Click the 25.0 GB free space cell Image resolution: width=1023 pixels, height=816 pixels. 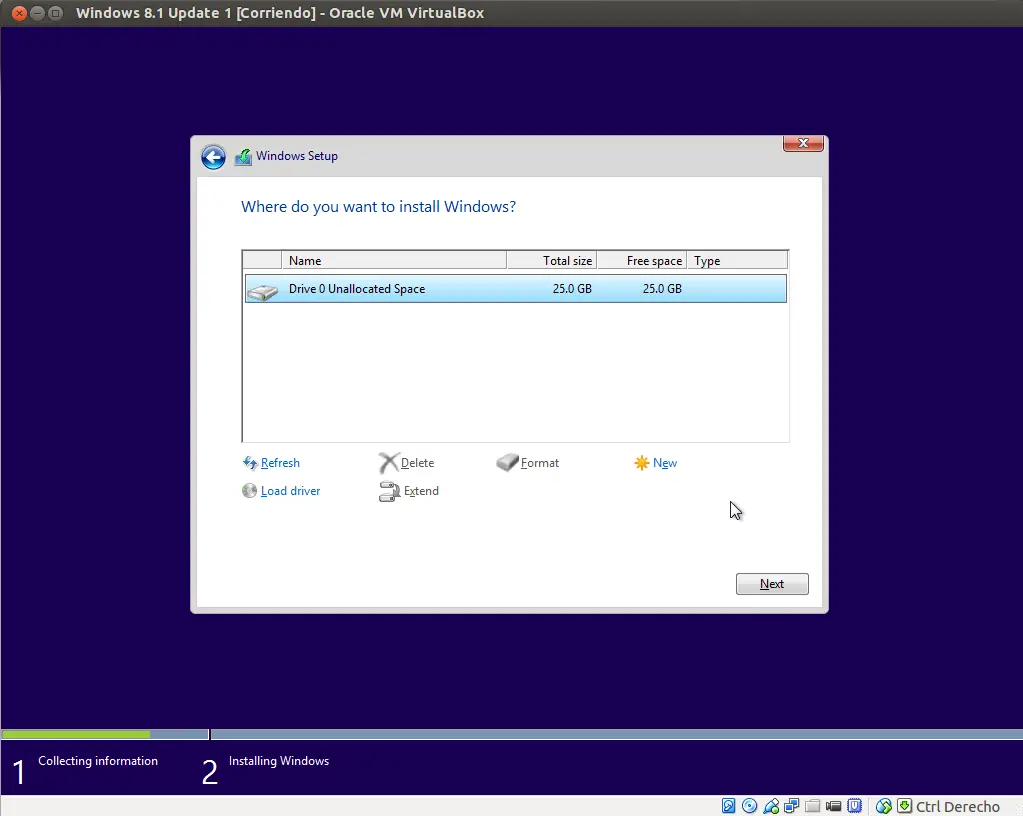(662, 289)
